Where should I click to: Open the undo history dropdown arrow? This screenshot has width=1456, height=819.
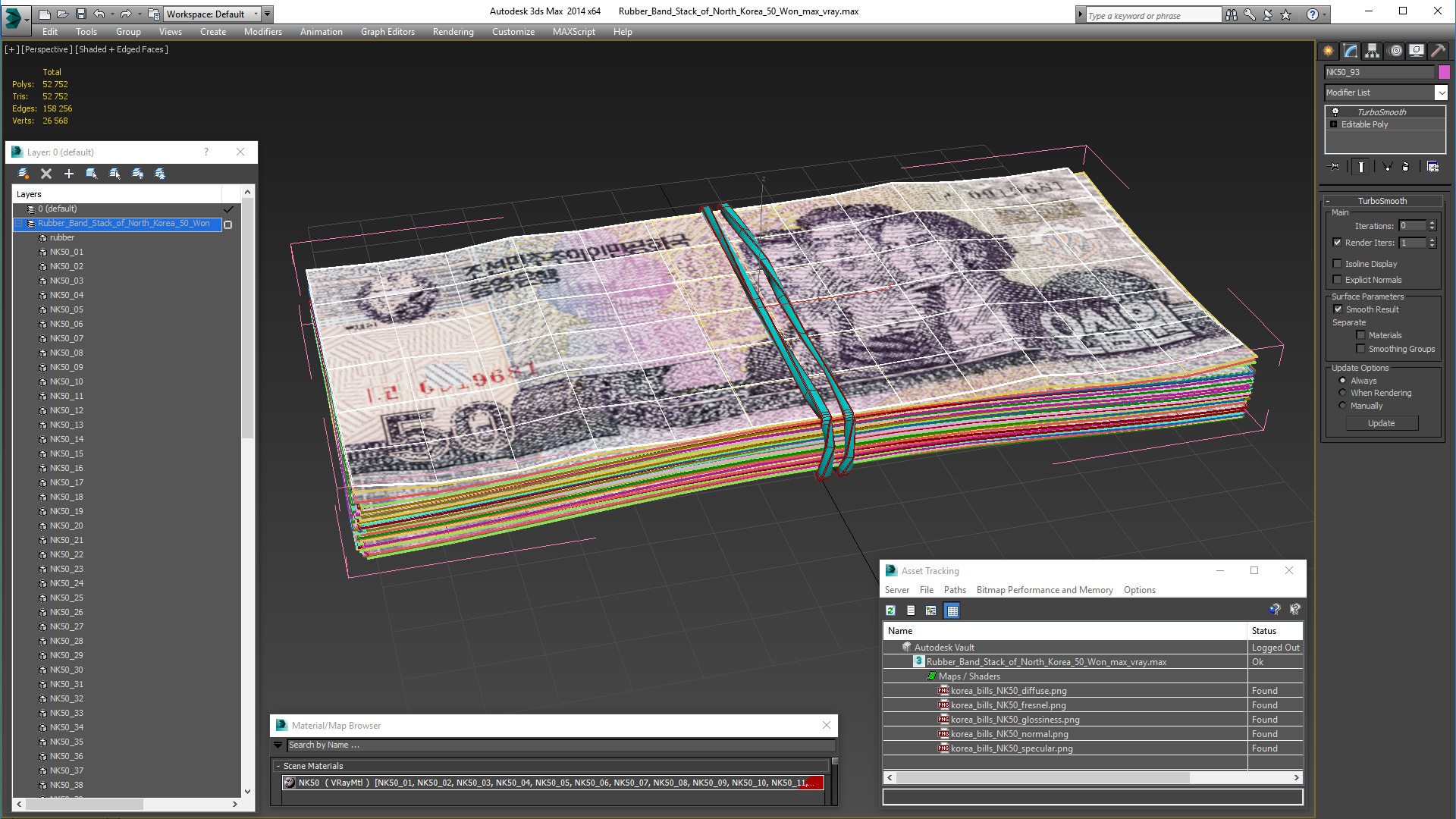(113, 14)
